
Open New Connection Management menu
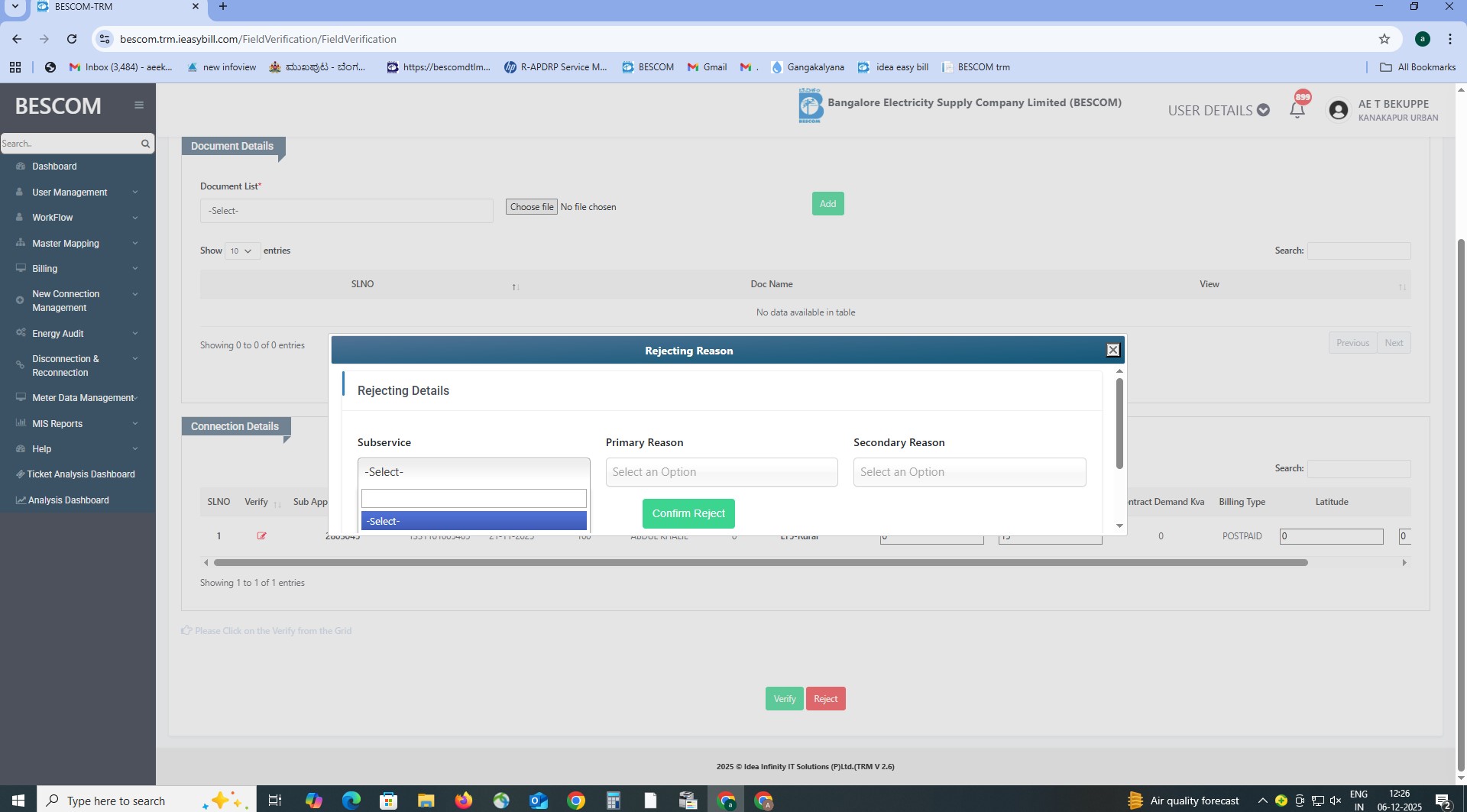tap(66, 301)
